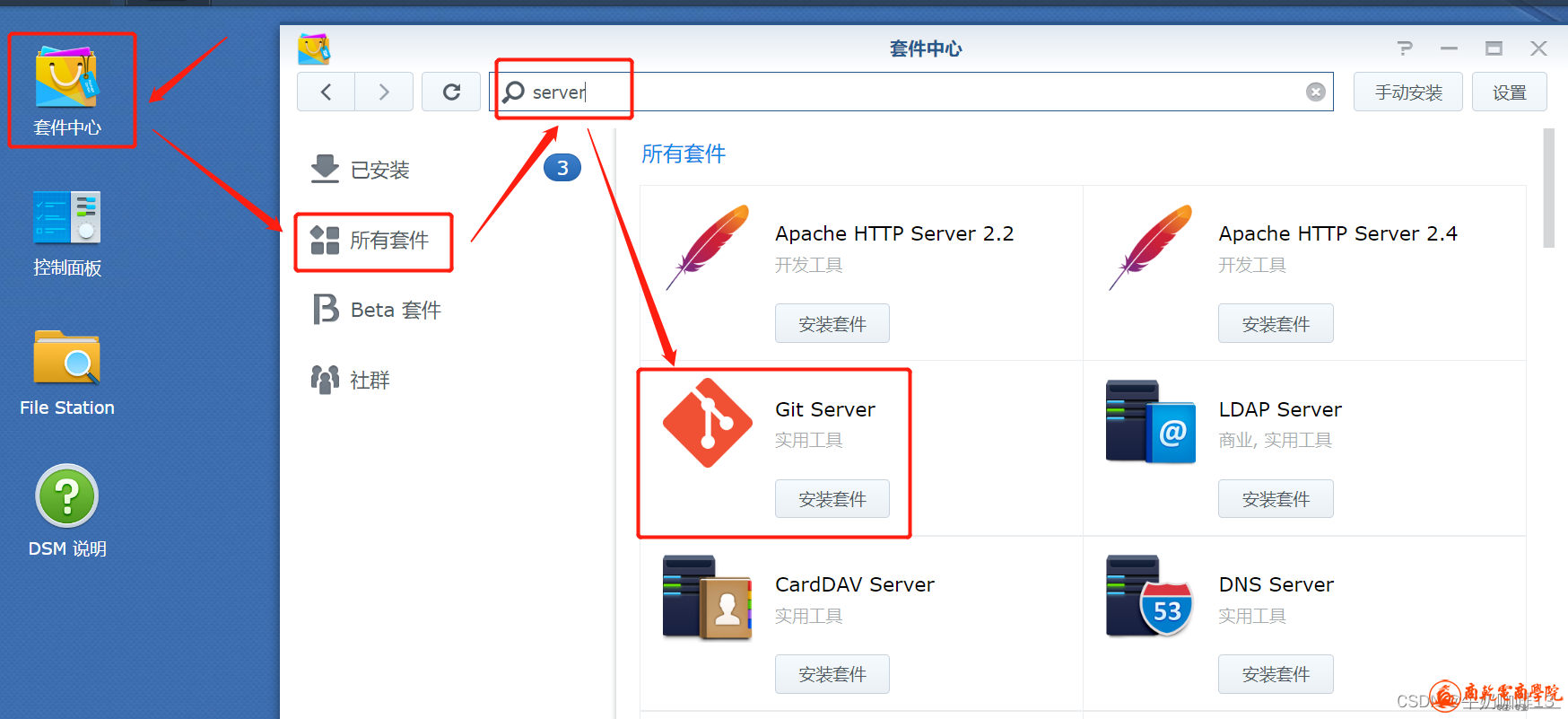Minimize the 套件中心 window
Screen dimensions: 1568x719
[1449, 48]
